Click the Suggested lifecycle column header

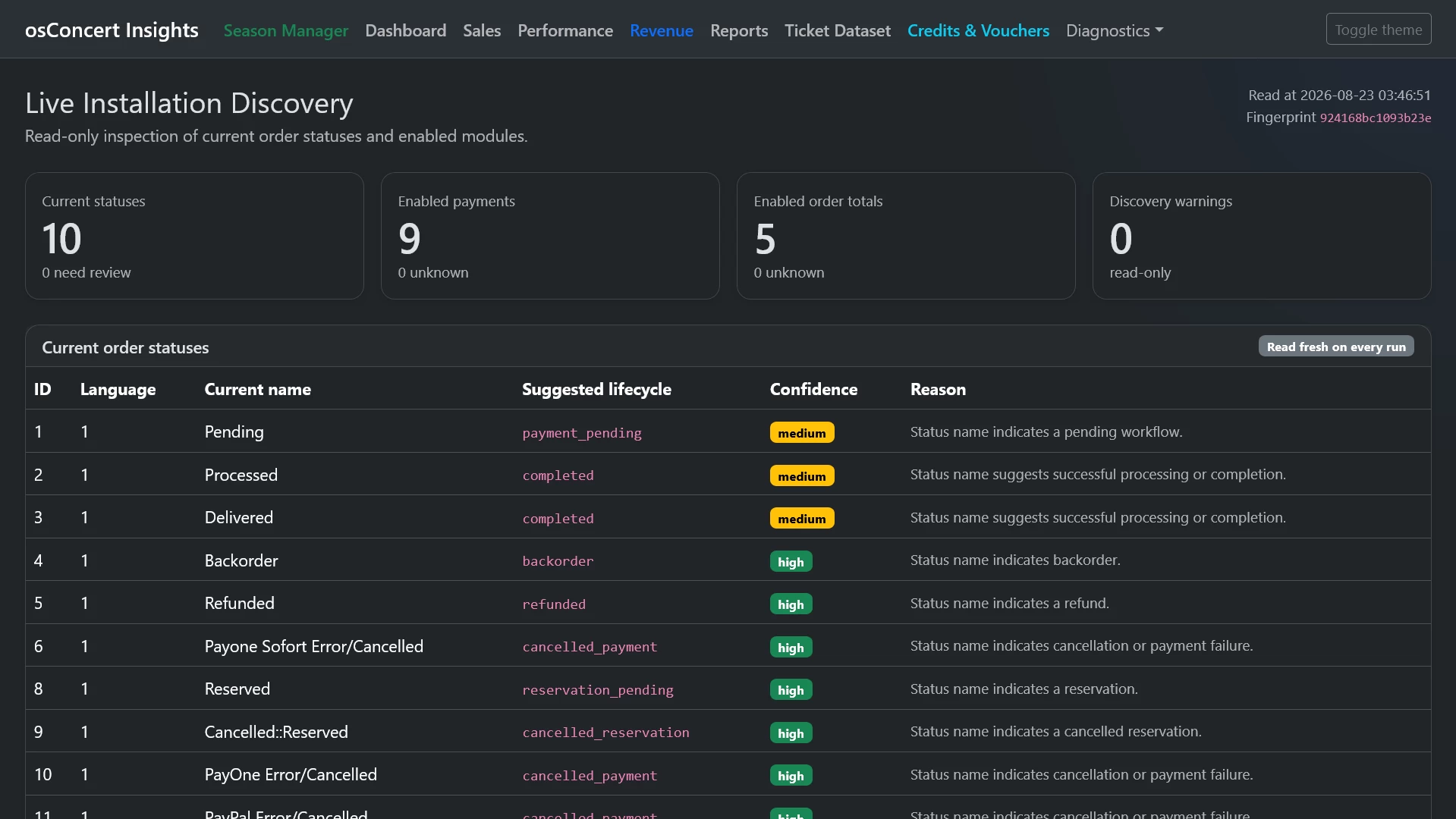click(596, 389)
